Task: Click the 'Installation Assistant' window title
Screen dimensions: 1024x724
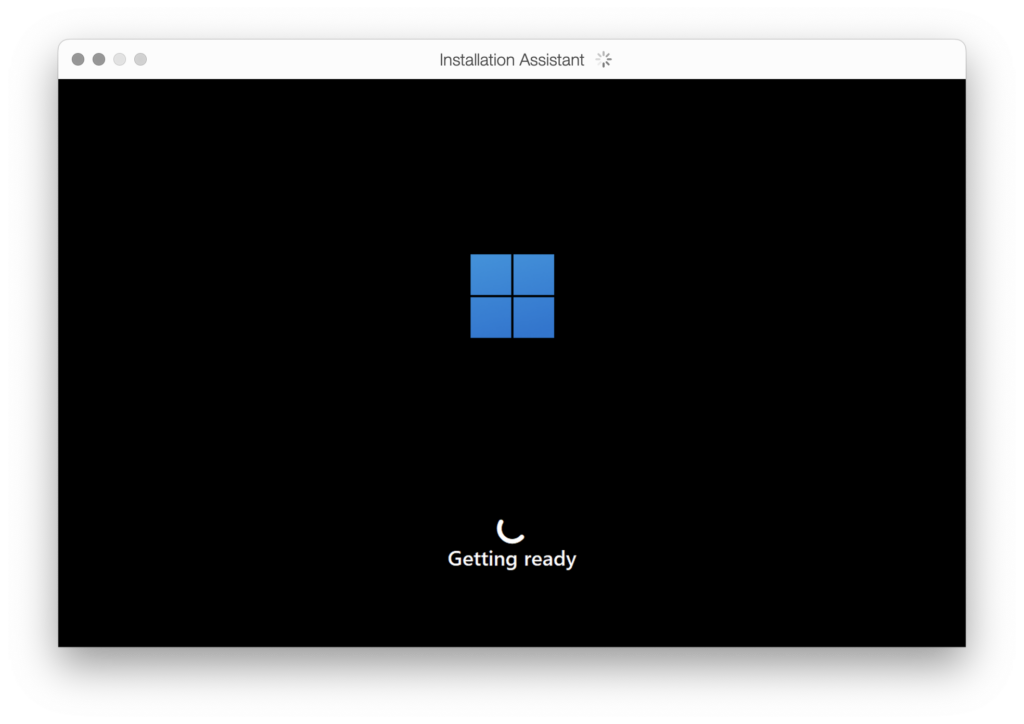Action: [x=511, y=59]
